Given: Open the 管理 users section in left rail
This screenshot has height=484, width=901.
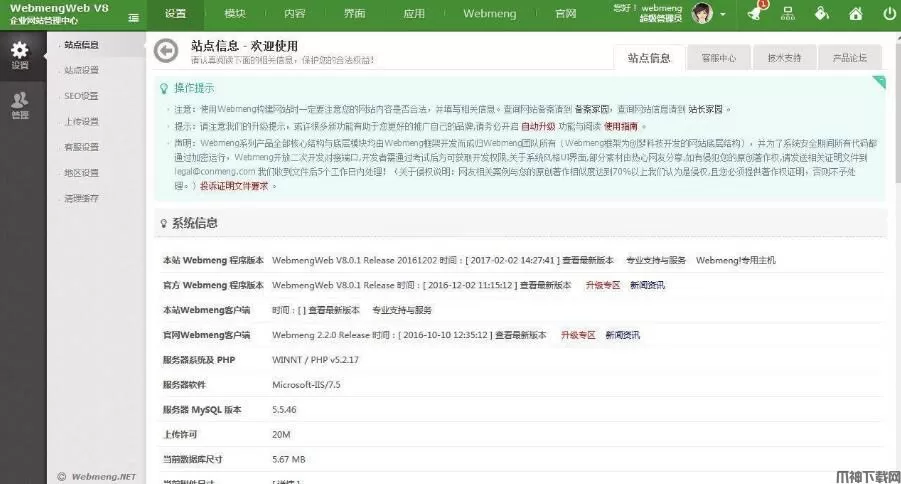Looking at the screenshot, I should pos(20,105).
